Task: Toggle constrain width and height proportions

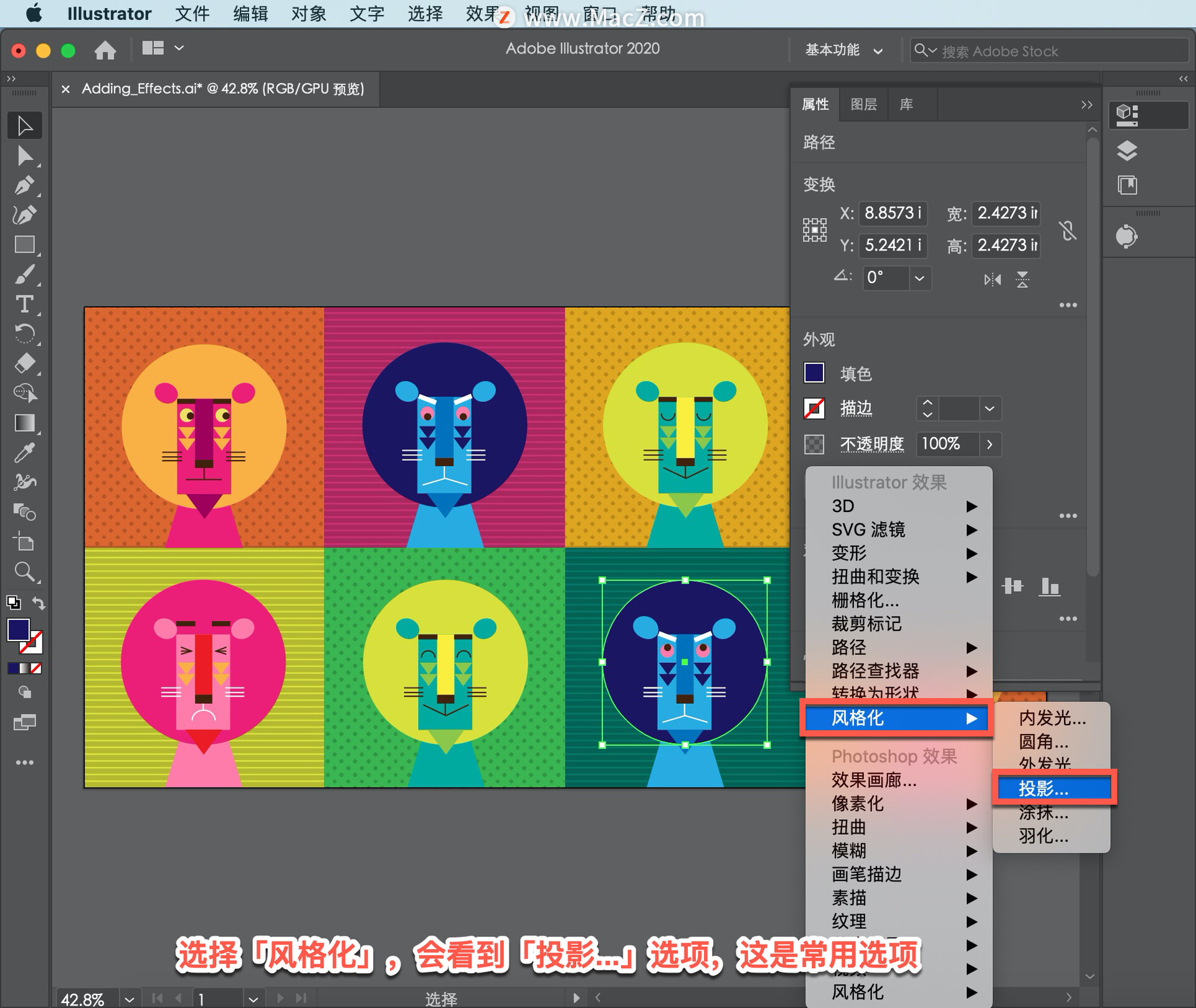Action: (x=1068, y=231)
